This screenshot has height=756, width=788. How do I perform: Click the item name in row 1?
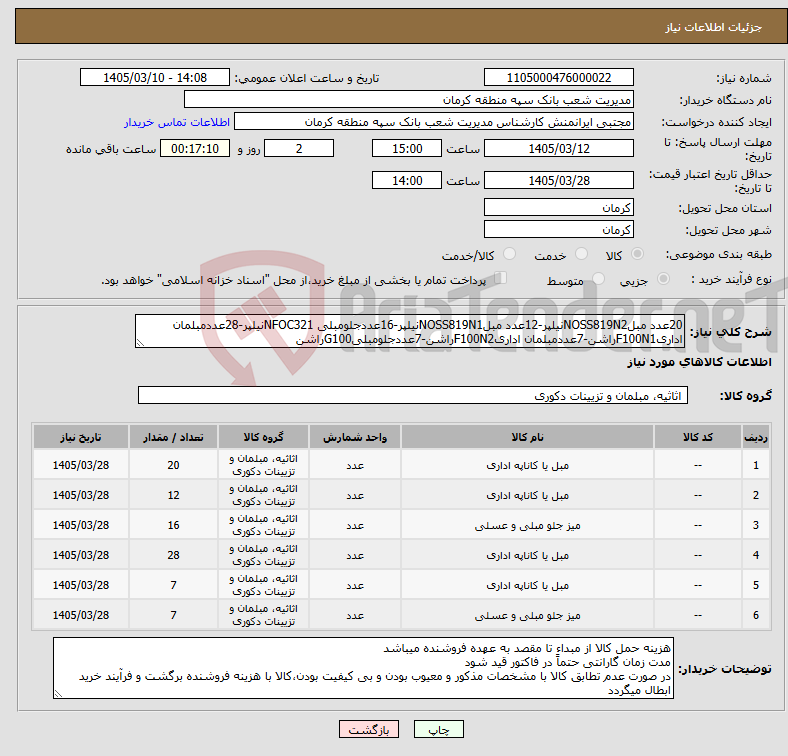(x=527, y=465)
